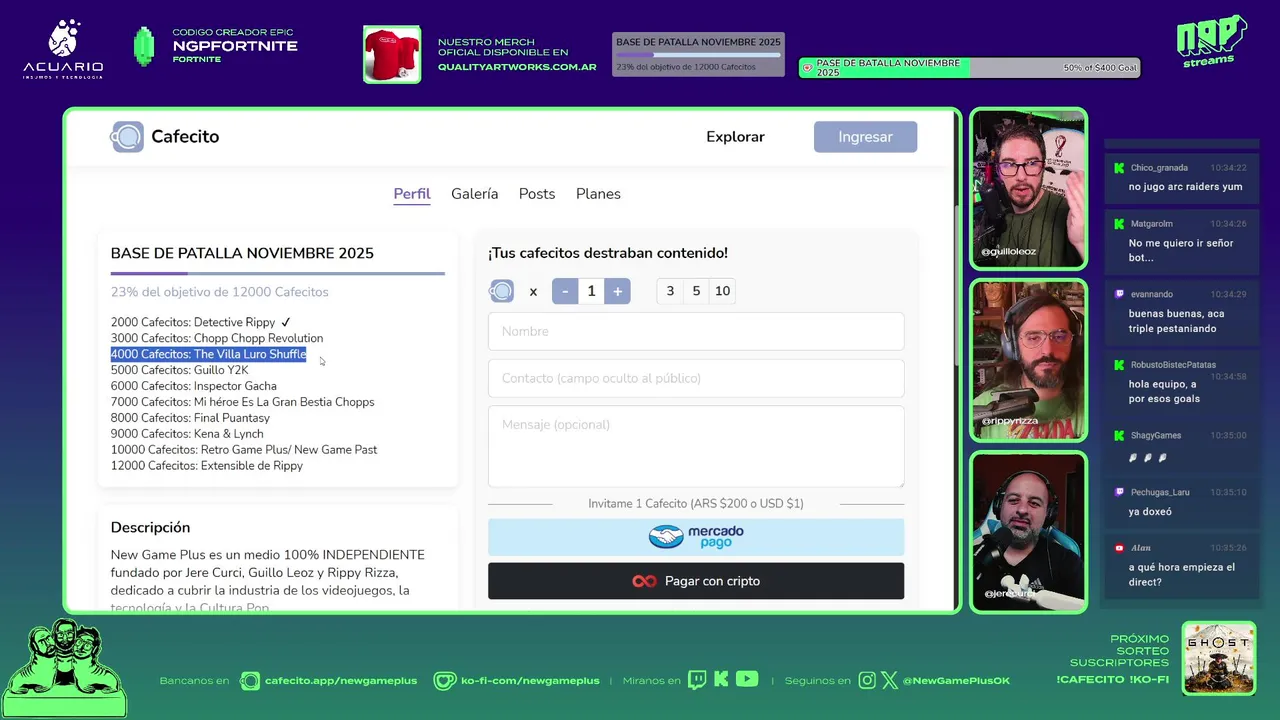
Task: Click the Pagar con cripto button
Action: point(696,581)
